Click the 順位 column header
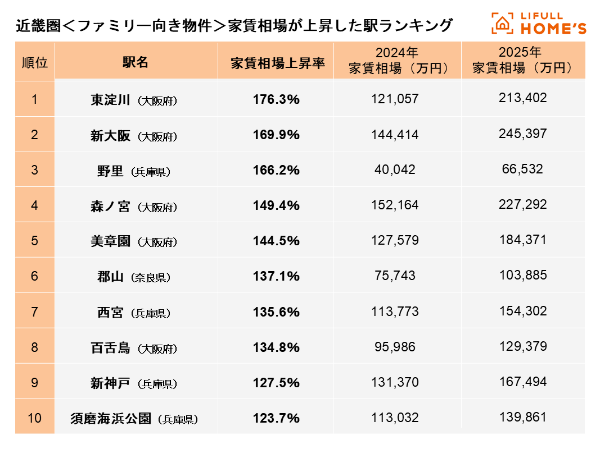600x449 pixels. coord(34,62)
